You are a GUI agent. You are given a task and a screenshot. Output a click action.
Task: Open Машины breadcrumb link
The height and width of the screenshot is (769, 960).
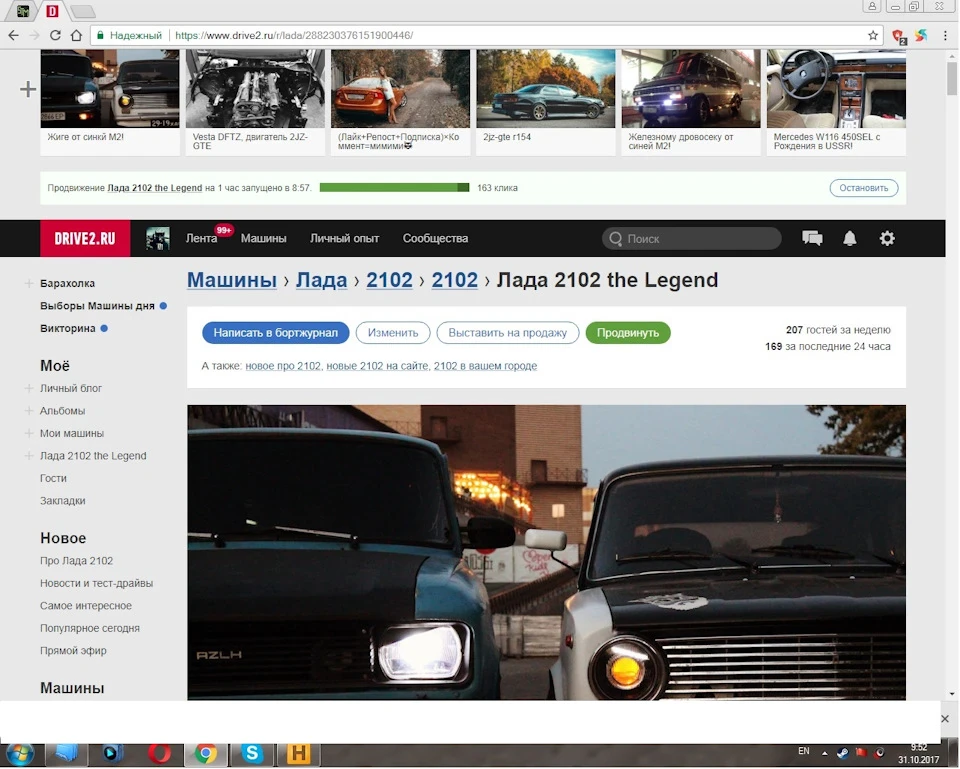click(231, 280)
